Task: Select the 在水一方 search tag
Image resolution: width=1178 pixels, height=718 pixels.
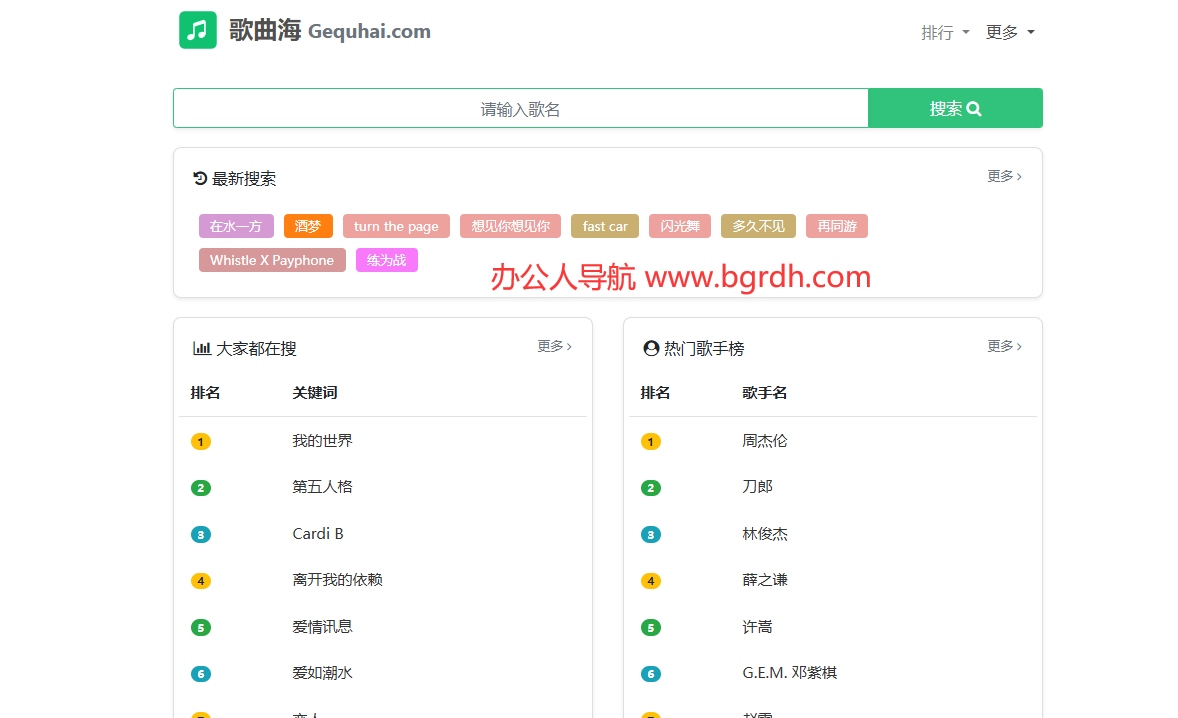Action: point(236,226)
